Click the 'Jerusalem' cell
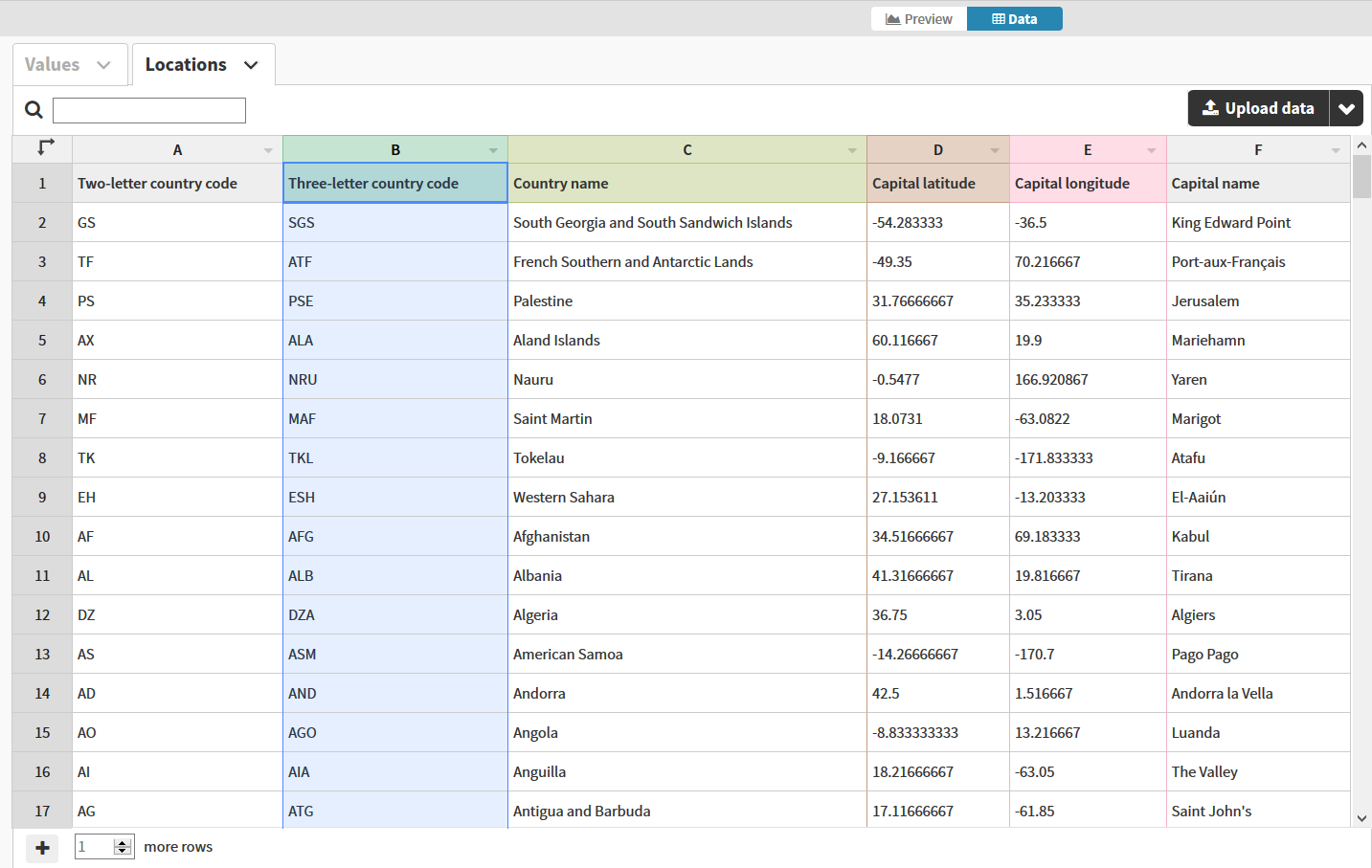The width and height of the screenshot is (1372, 868). pos(1258,300)
